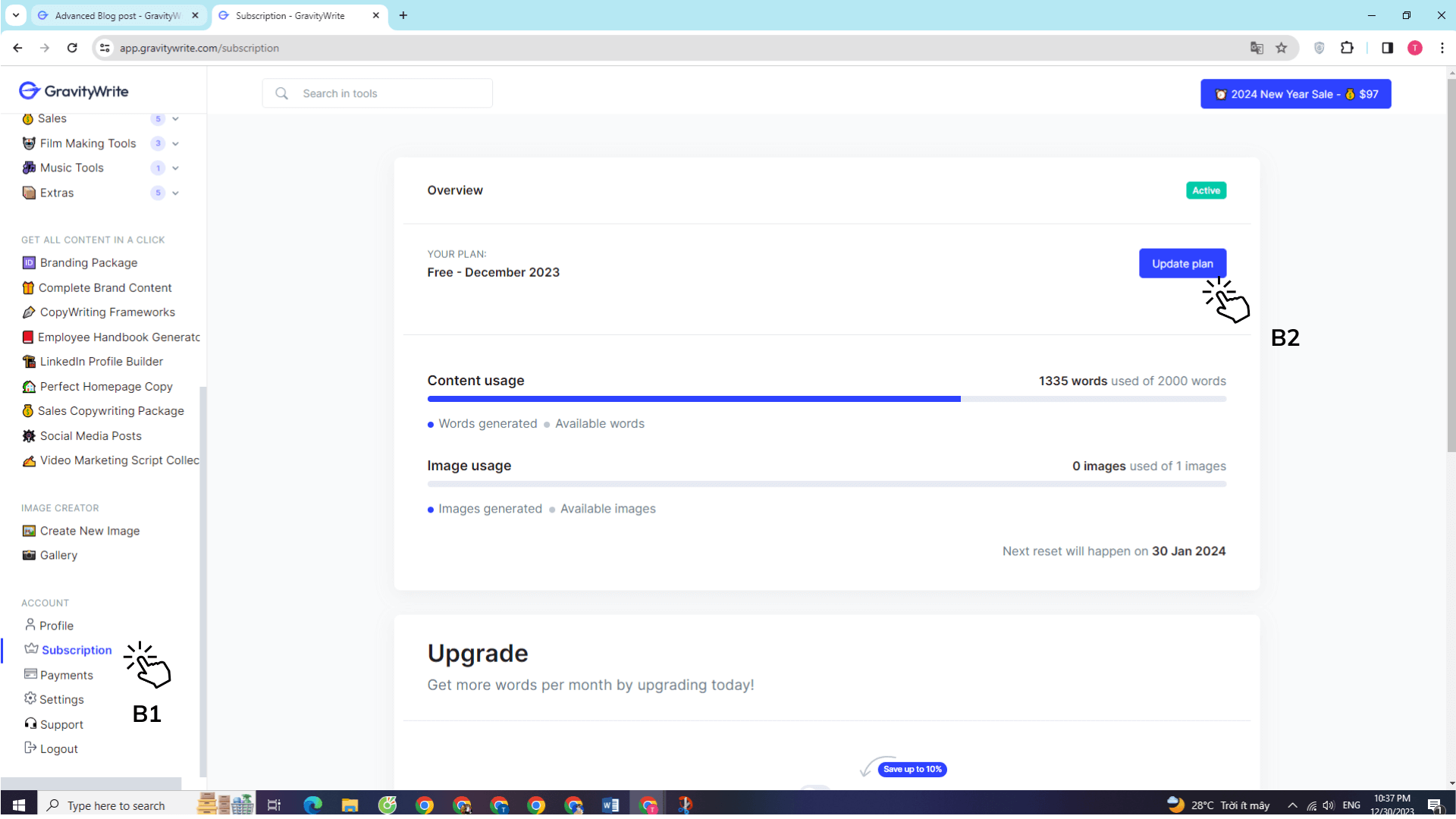Click the Logout link
Screen dimensions: 1456x819
[59, 748]
